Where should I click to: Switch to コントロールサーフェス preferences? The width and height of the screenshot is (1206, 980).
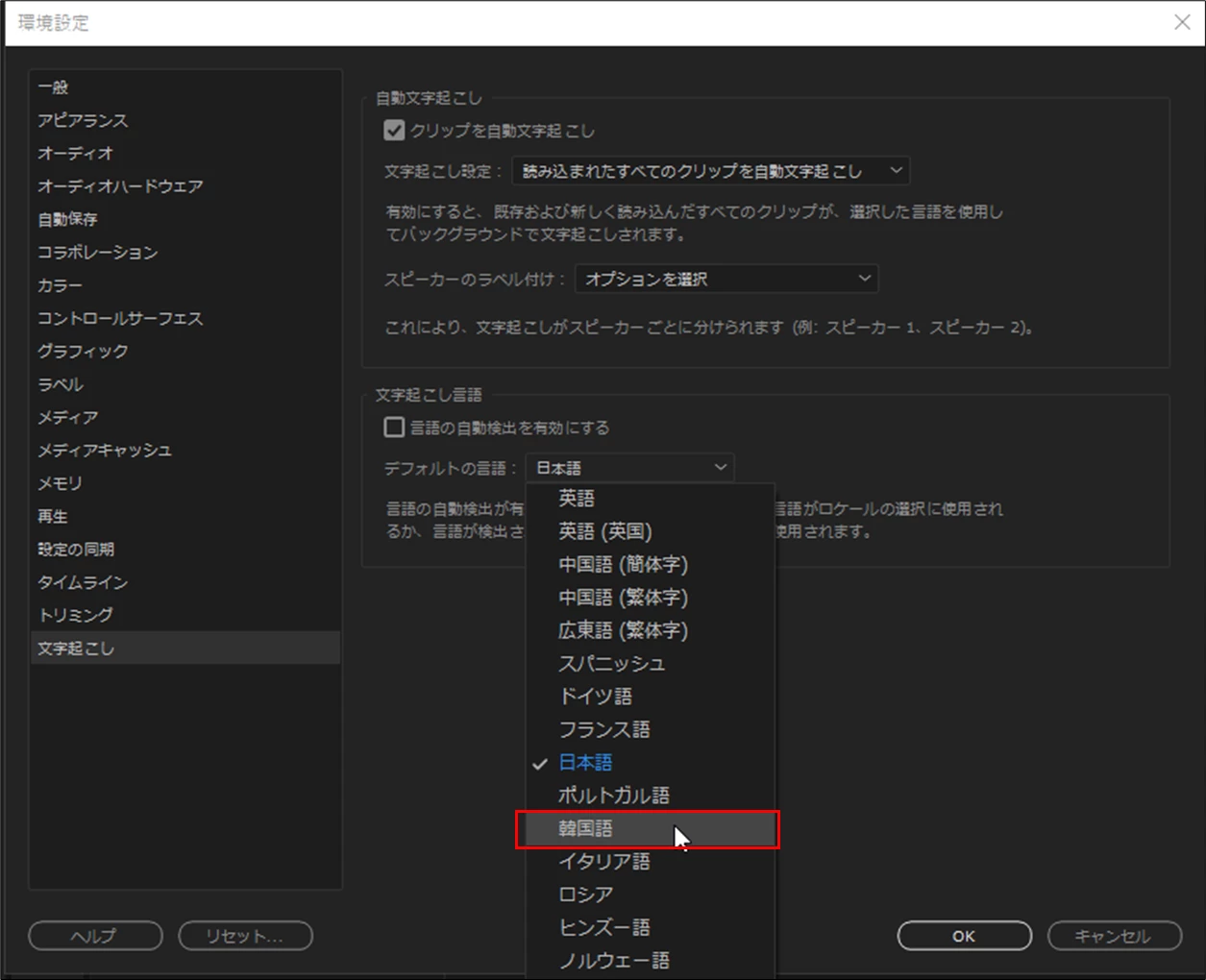(x=185, y=318)
